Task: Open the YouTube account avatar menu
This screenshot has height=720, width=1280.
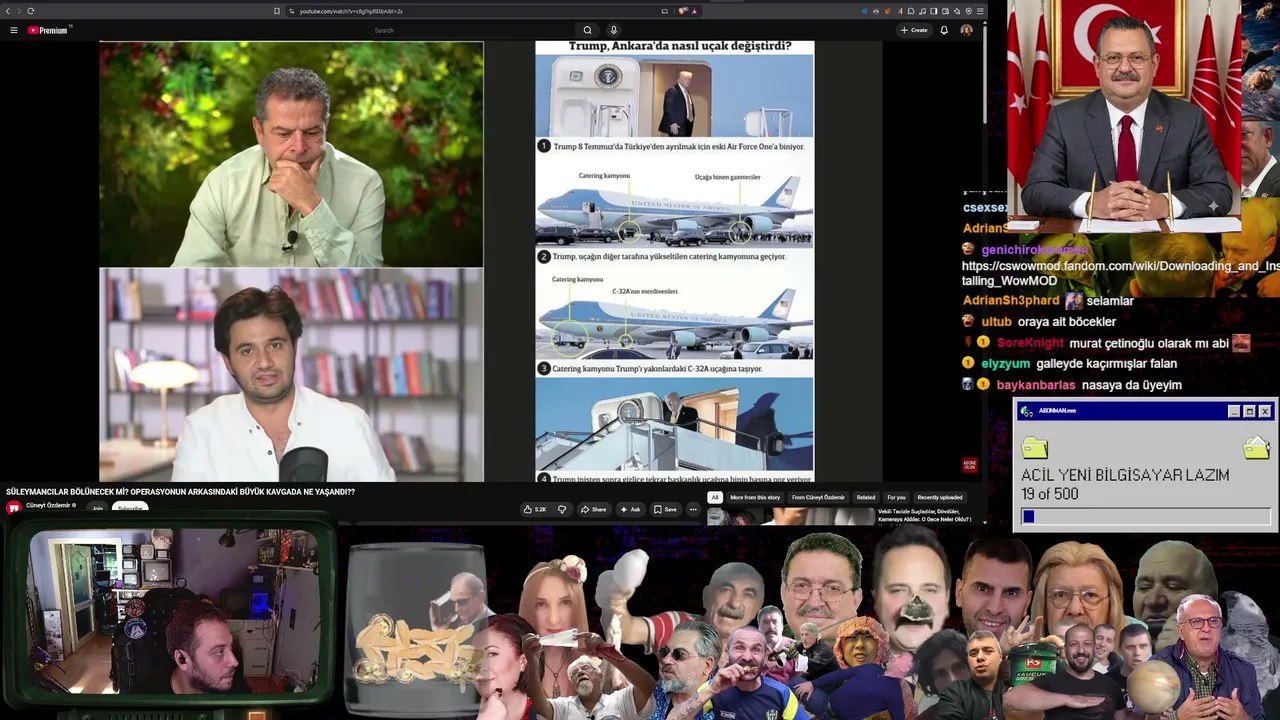Action: [x=966, y=30]
